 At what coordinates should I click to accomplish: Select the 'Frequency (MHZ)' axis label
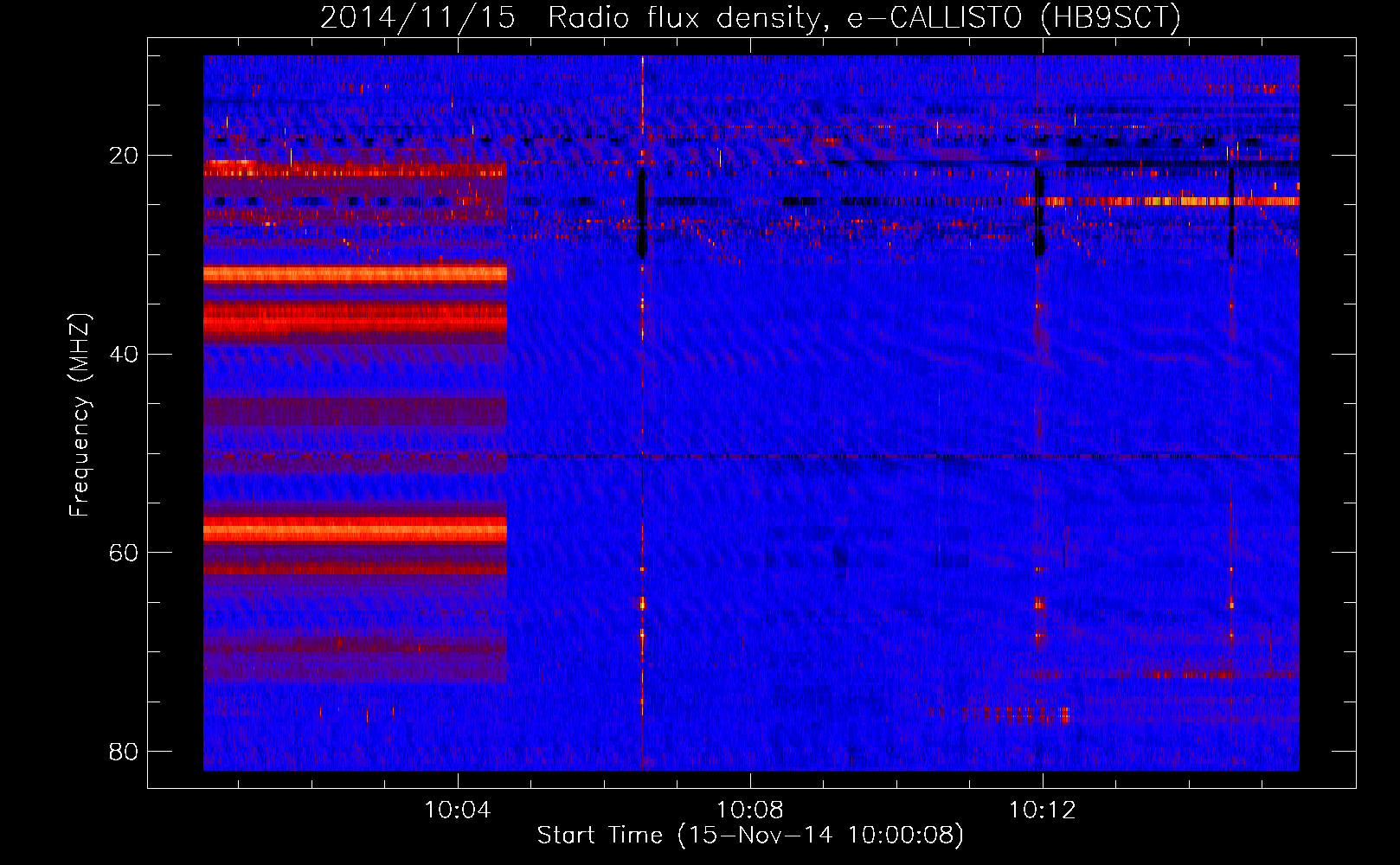click(x=79, y=414)
